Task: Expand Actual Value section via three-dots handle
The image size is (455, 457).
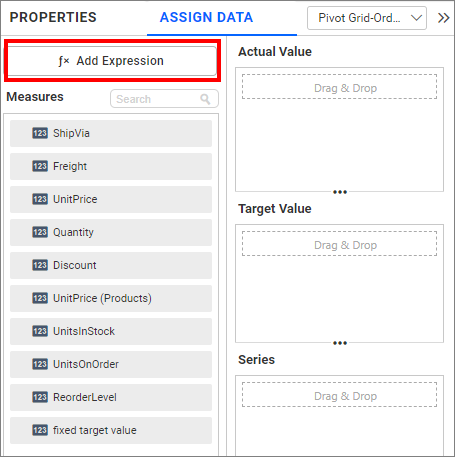Action: point(340,192)
